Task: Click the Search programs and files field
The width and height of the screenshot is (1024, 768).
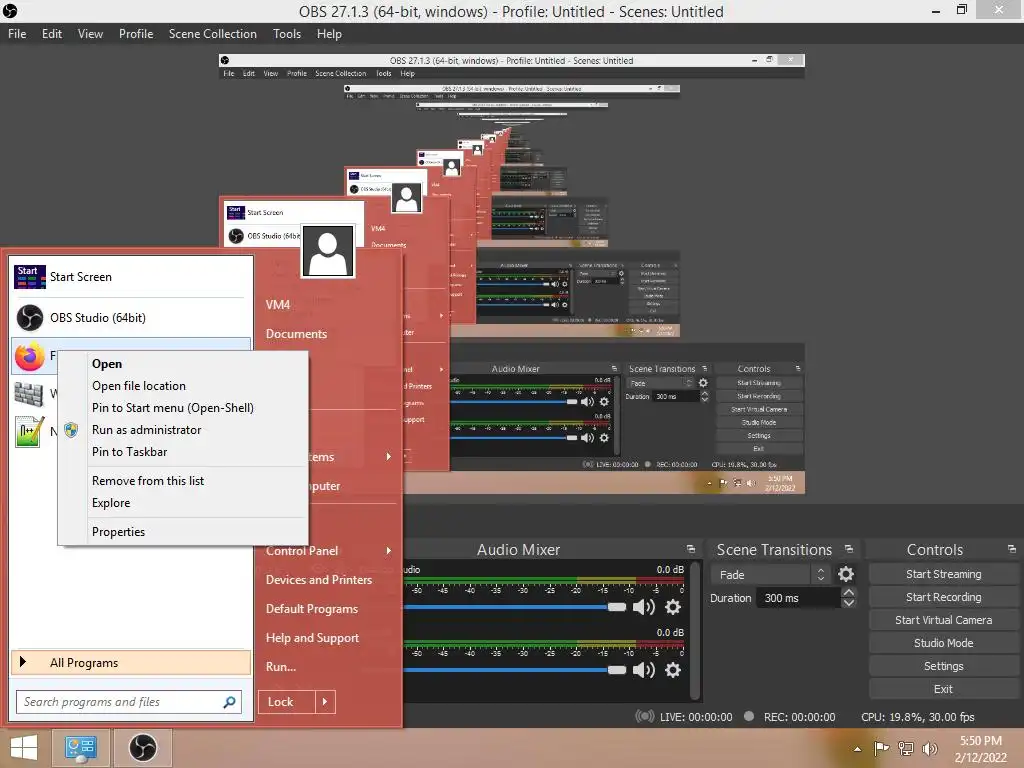Action: [129, 702]
